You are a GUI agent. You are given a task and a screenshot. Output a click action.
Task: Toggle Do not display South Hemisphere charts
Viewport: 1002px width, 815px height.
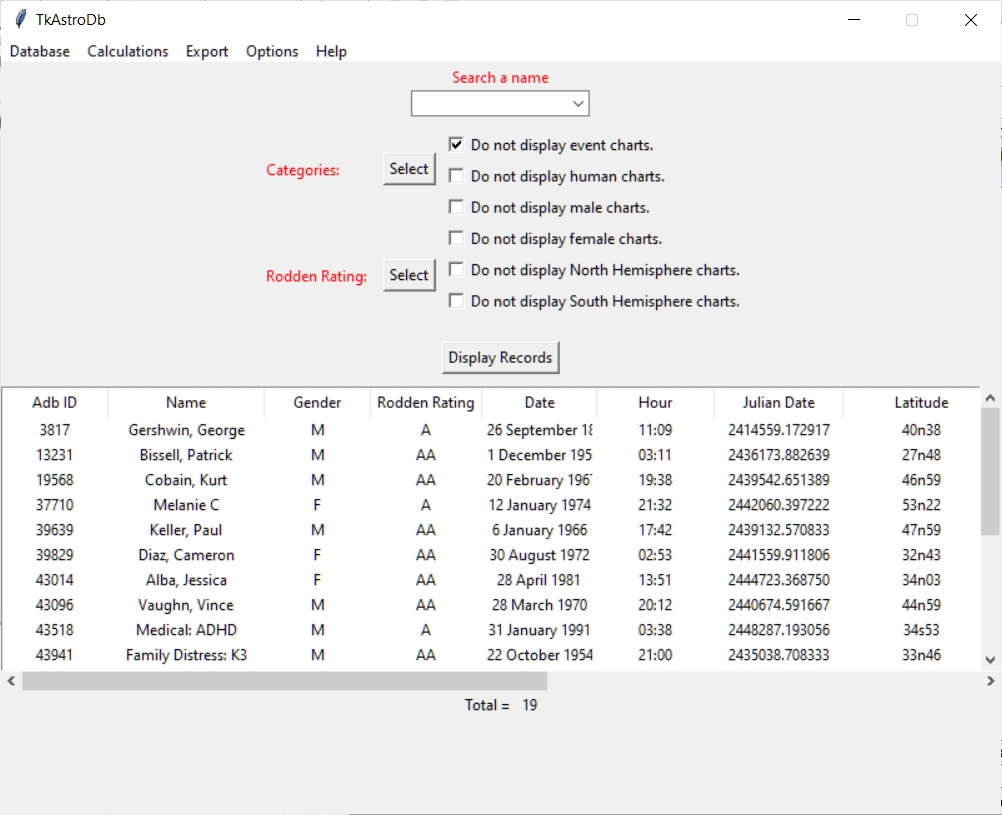456,301
